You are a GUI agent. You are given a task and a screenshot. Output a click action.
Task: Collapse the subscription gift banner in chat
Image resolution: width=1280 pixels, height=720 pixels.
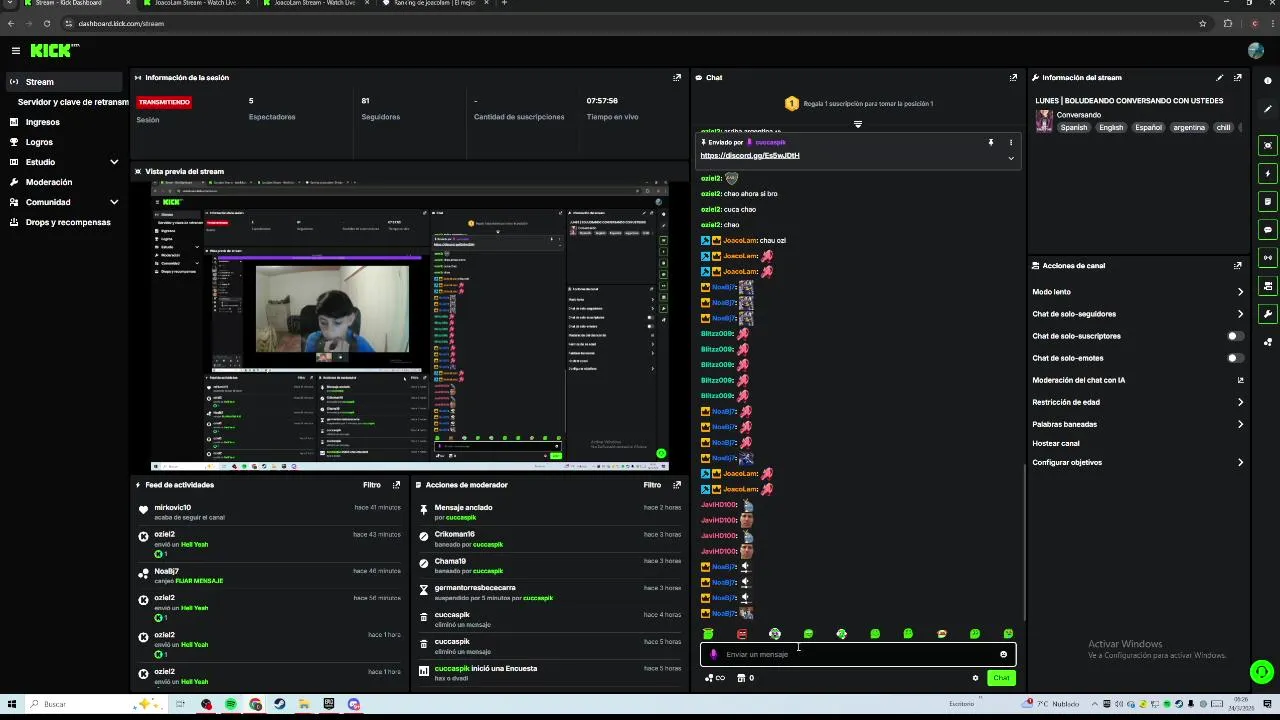857,124
